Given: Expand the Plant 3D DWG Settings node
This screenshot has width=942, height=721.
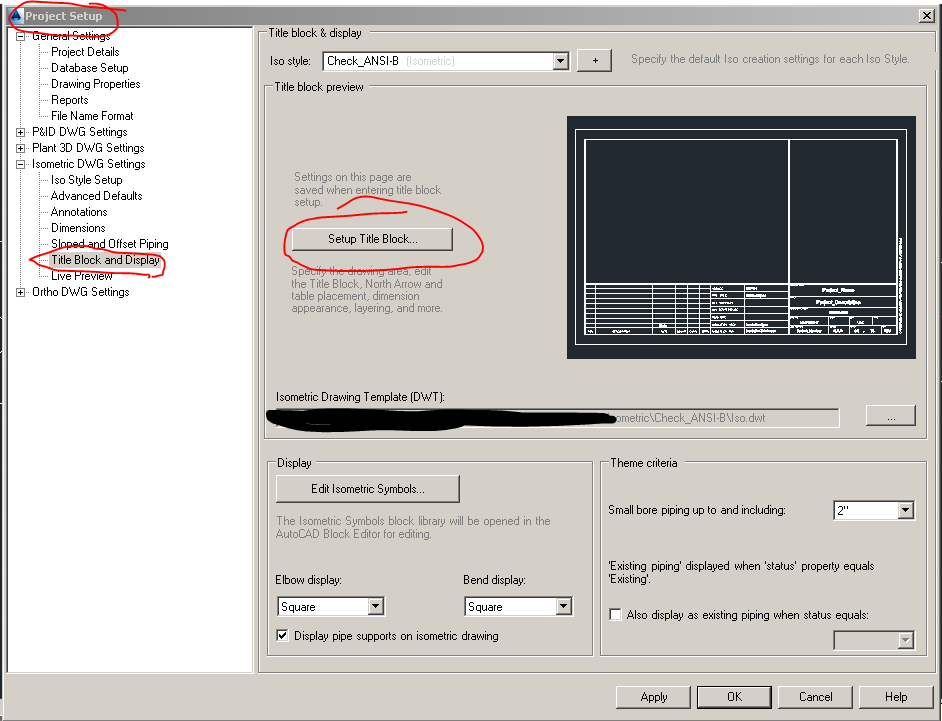Looking at the screenshot, I should point(18,147).
